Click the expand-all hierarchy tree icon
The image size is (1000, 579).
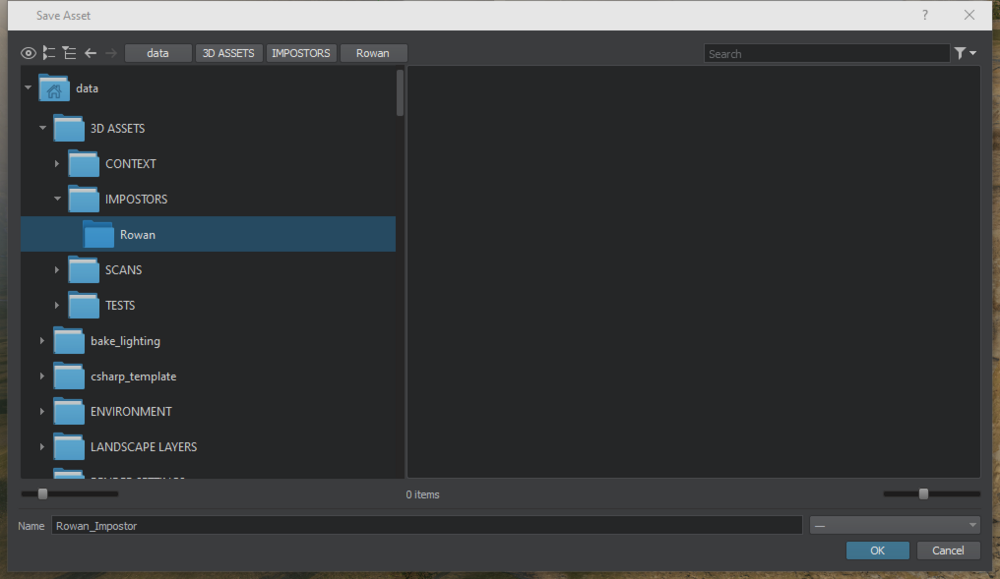pyautogui.click(x=48, y=53)
